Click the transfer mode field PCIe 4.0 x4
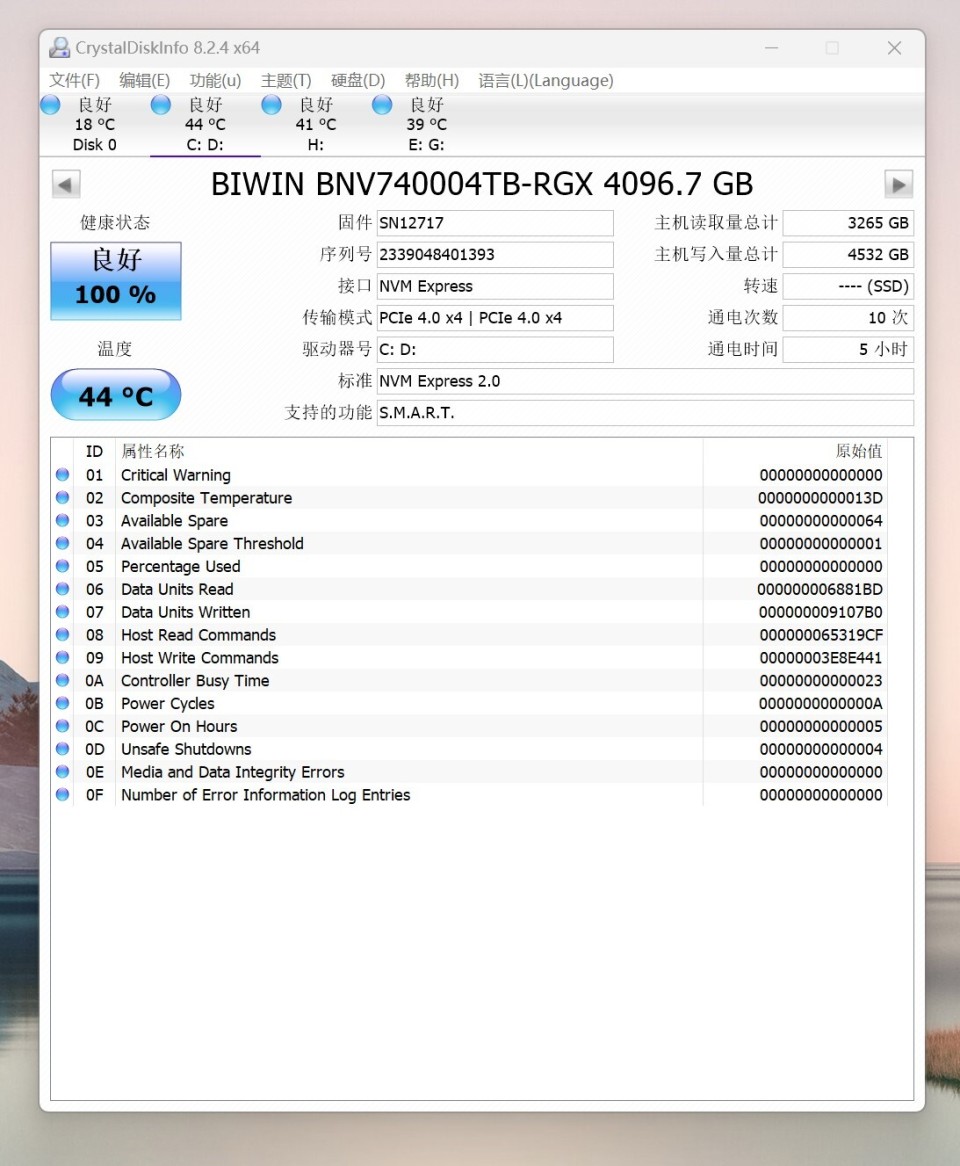The image size is (960, 1166). [495, 318]
